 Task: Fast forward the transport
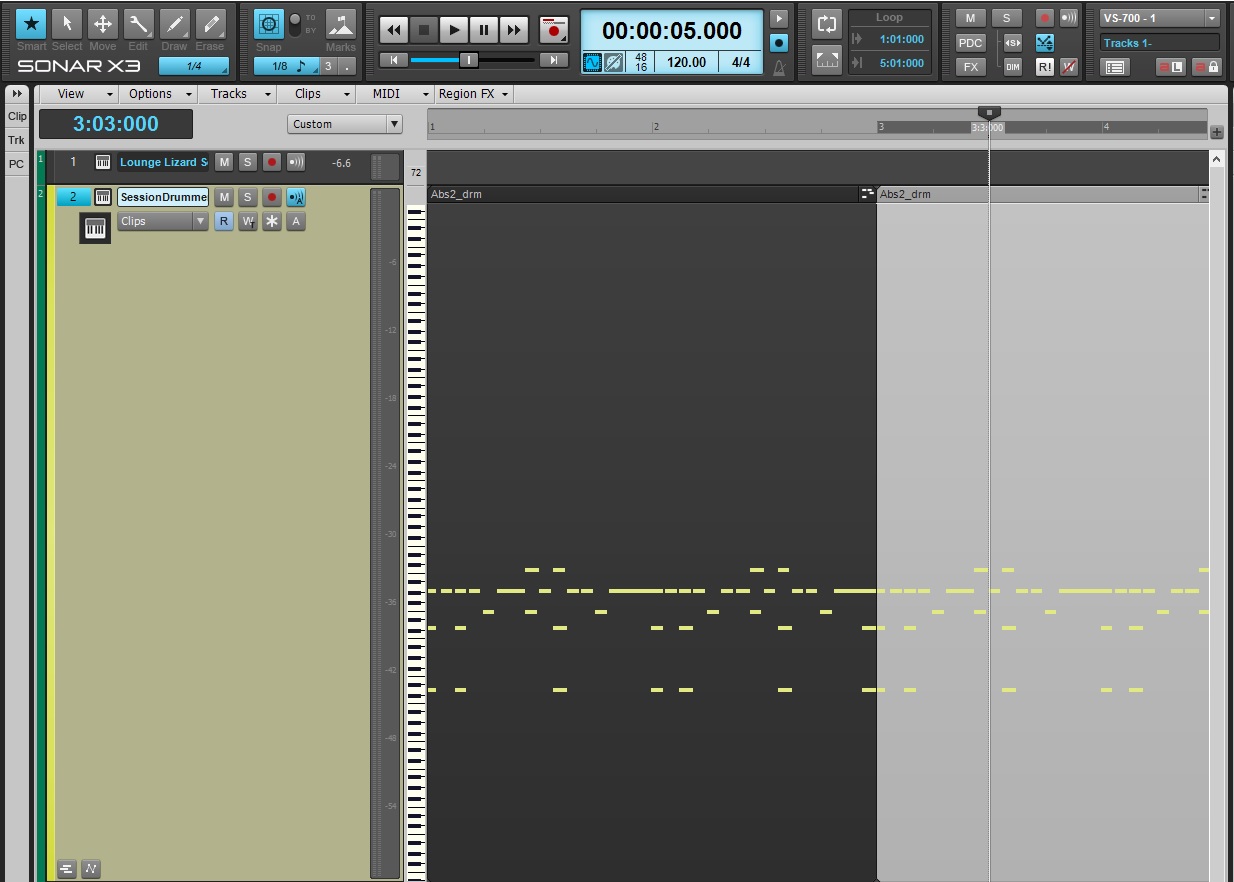click(x=514, y=30)
